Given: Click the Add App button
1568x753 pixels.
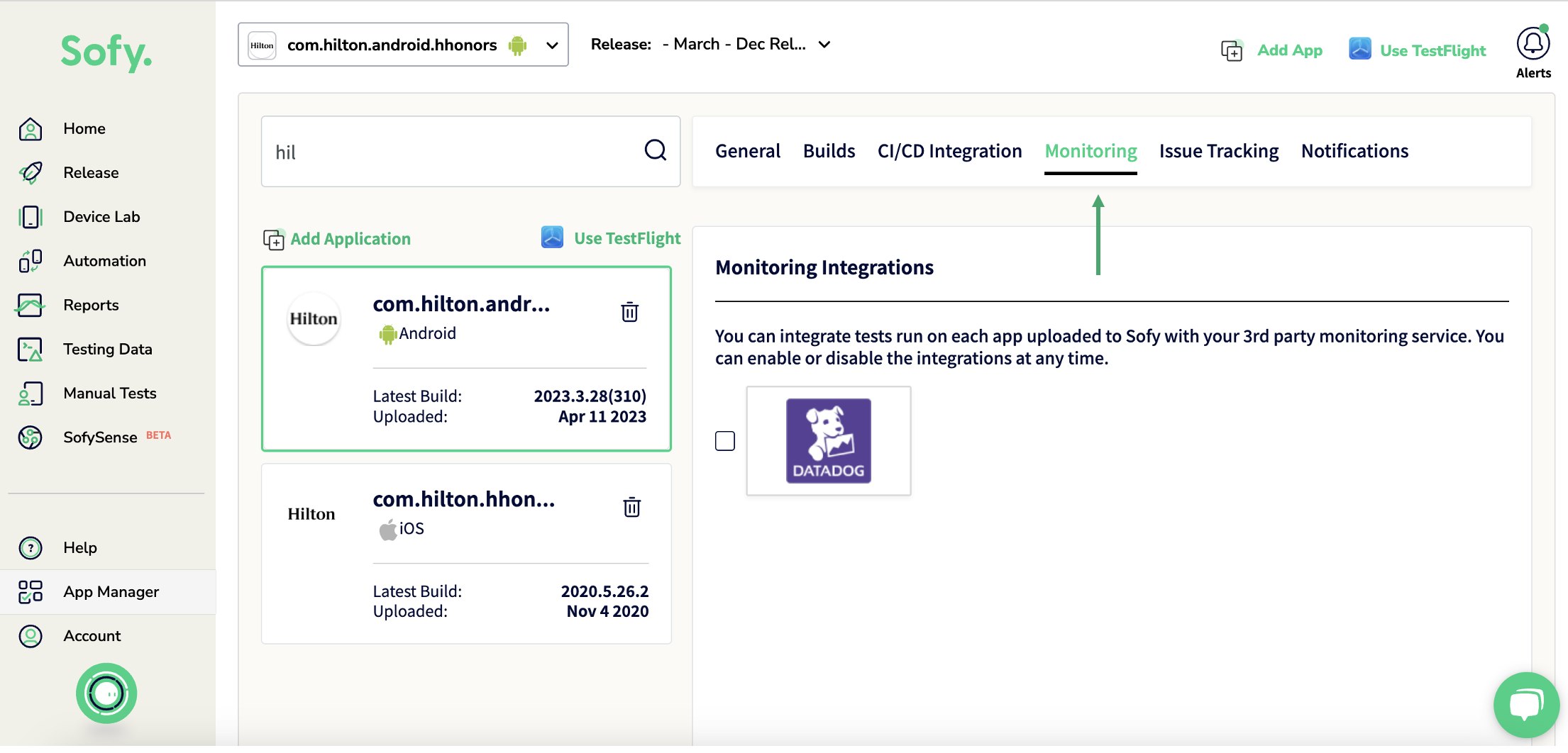Looking at the screenshot, I should (x=1289, y=50).
